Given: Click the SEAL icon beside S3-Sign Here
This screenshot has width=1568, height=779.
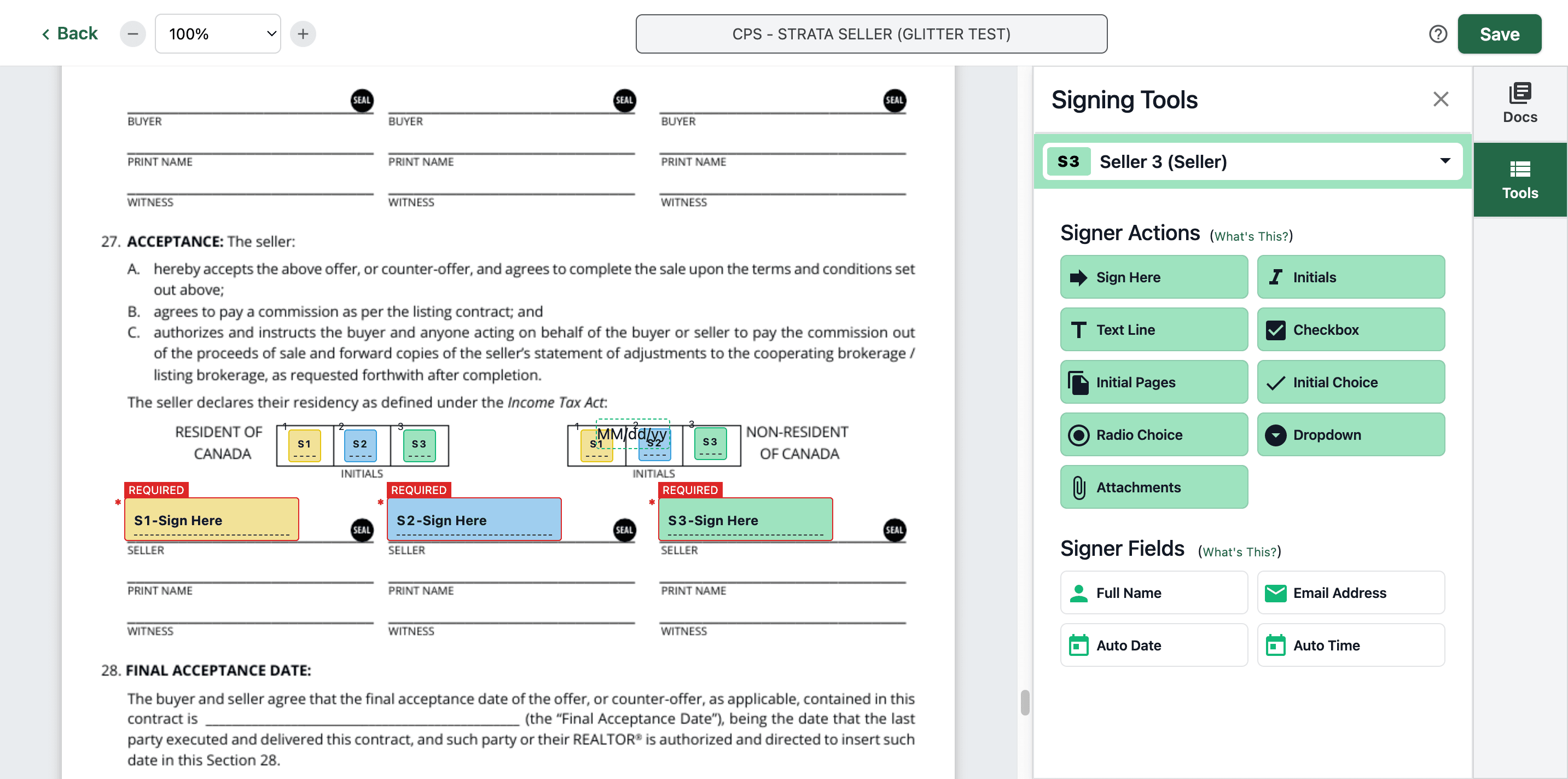Looking at the screenshot, I should coord(894,530).
